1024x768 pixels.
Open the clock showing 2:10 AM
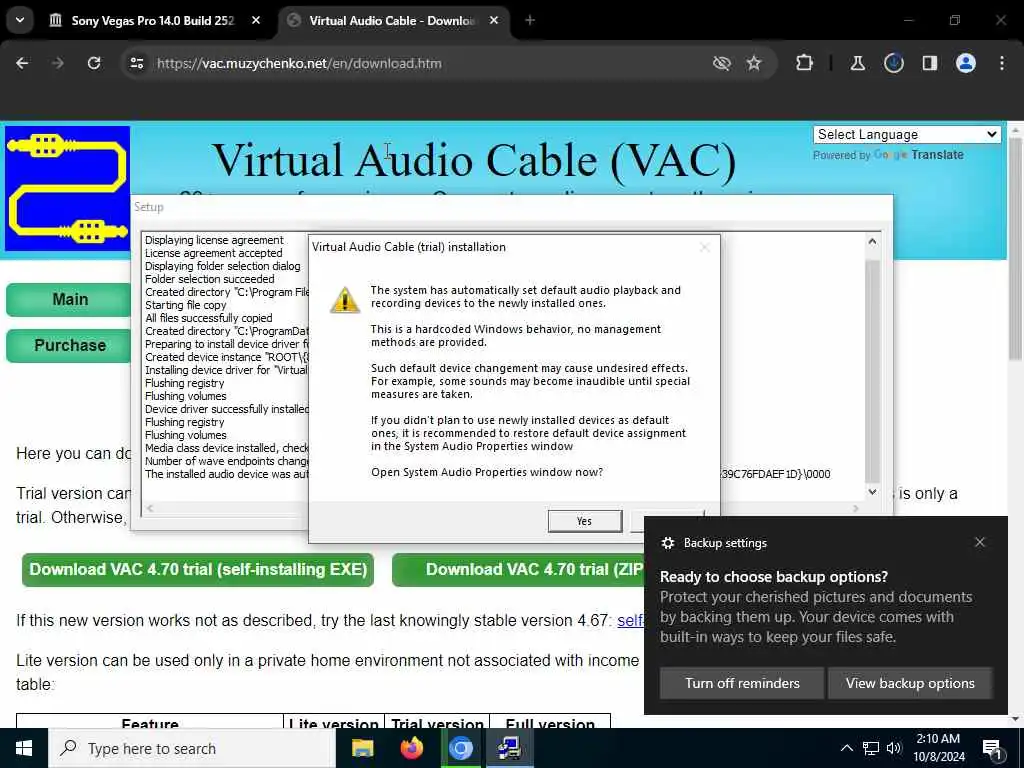point(938,748)
